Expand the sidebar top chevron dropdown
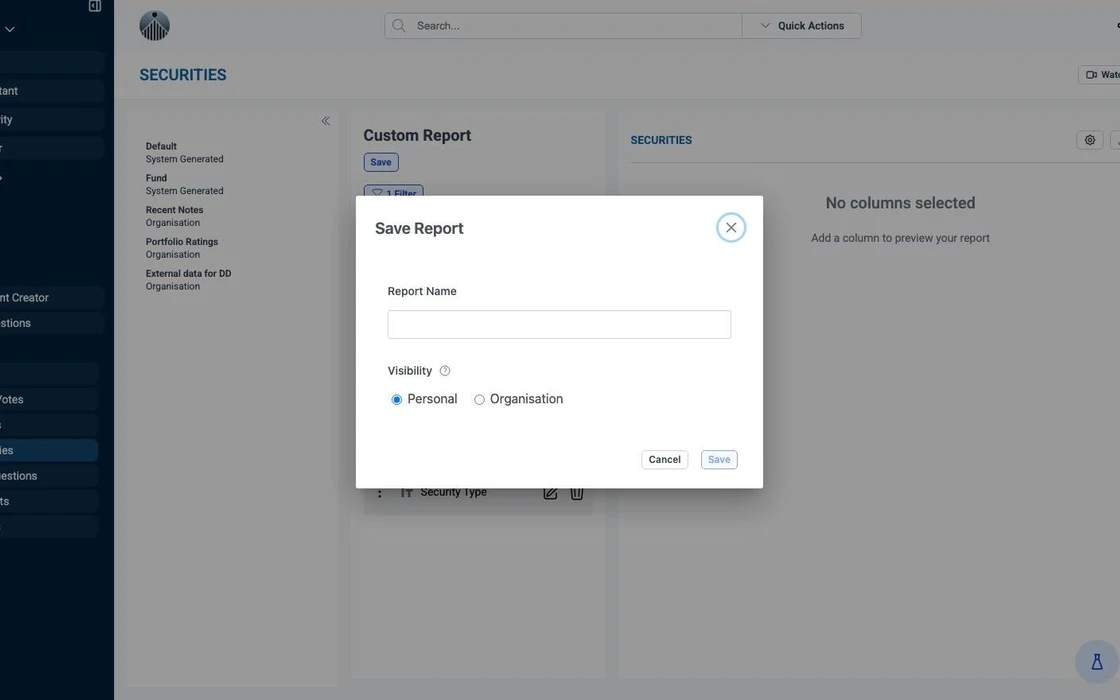 click(x=10, y=29)
